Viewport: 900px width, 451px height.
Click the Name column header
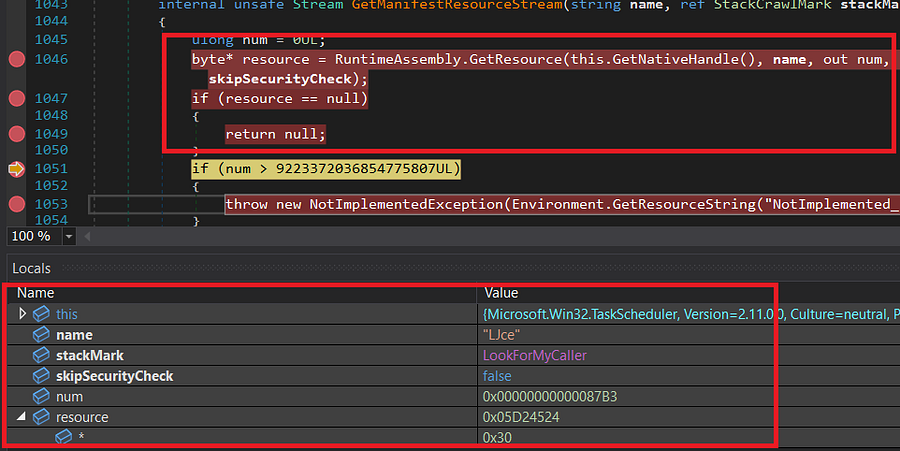click(36, 293)
